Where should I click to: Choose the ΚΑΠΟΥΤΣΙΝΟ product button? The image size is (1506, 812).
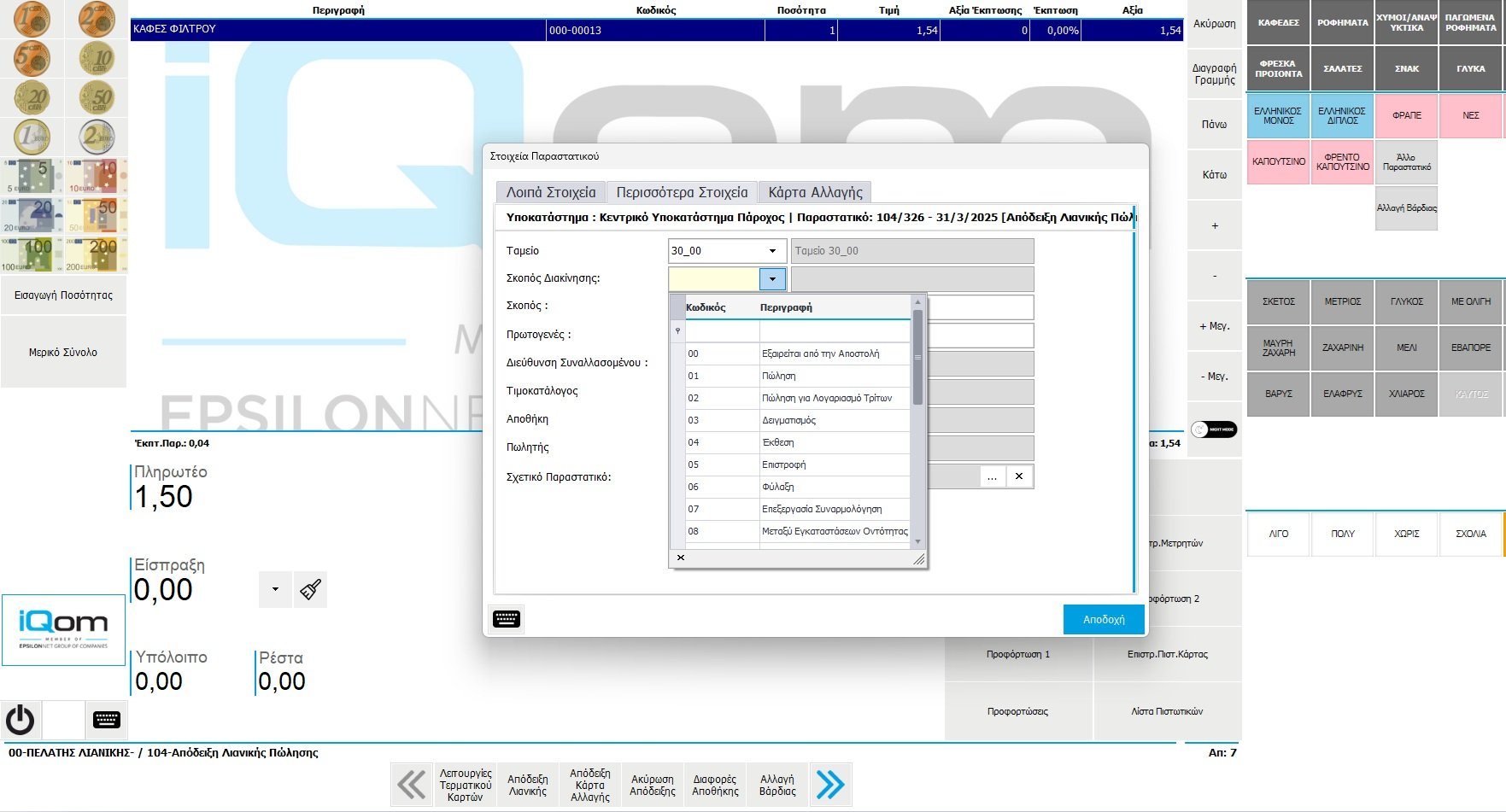click(1278, 161)
